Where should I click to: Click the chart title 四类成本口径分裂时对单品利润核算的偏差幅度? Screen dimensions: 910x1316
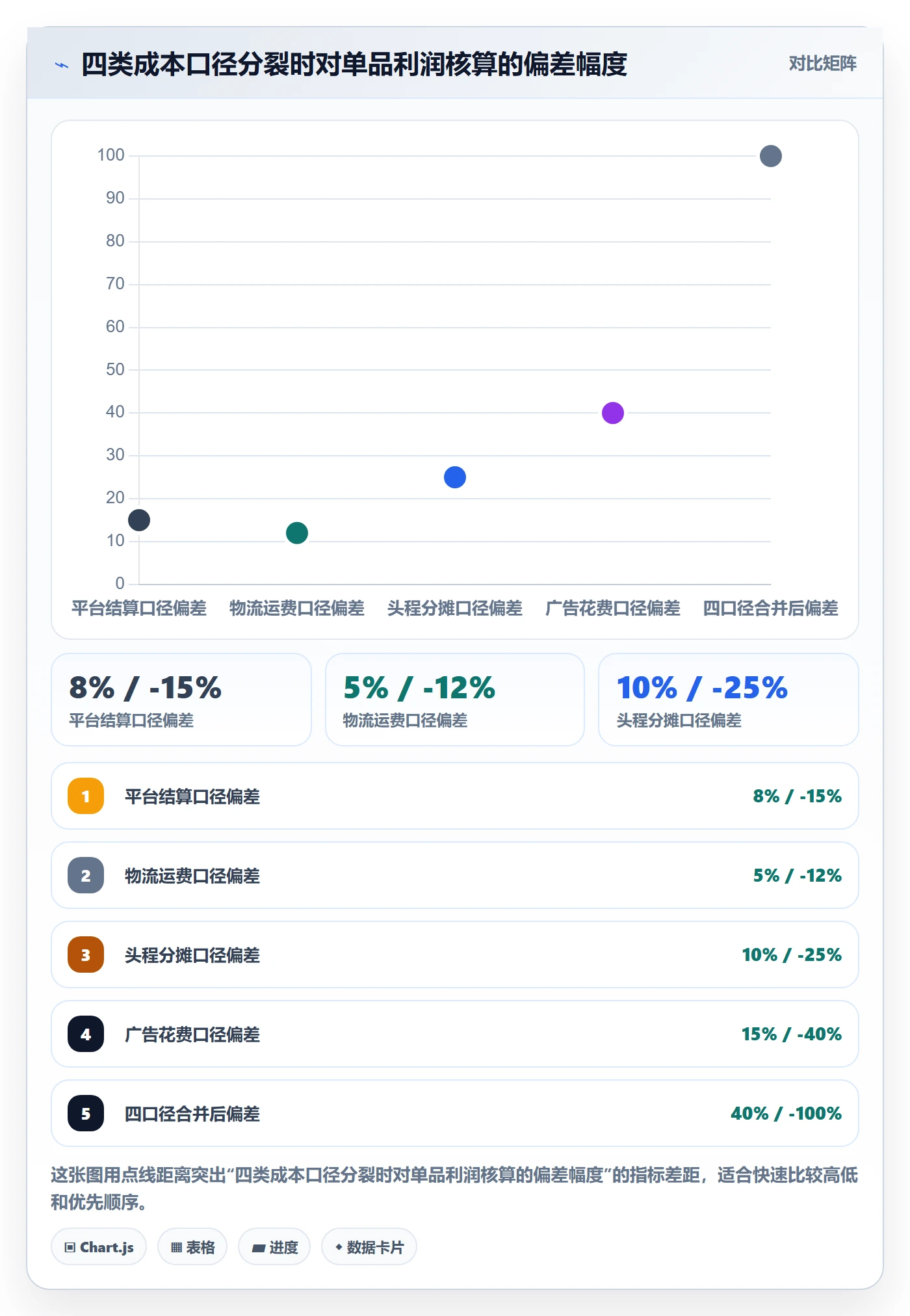point(354,64)
